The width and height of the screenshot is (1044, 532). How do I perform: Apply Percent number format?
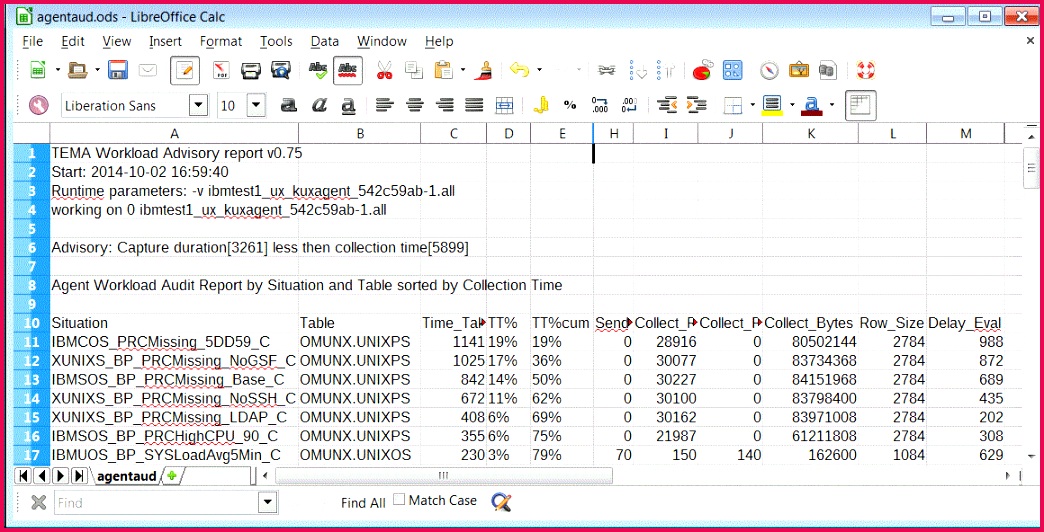click(x=570, y=105)
